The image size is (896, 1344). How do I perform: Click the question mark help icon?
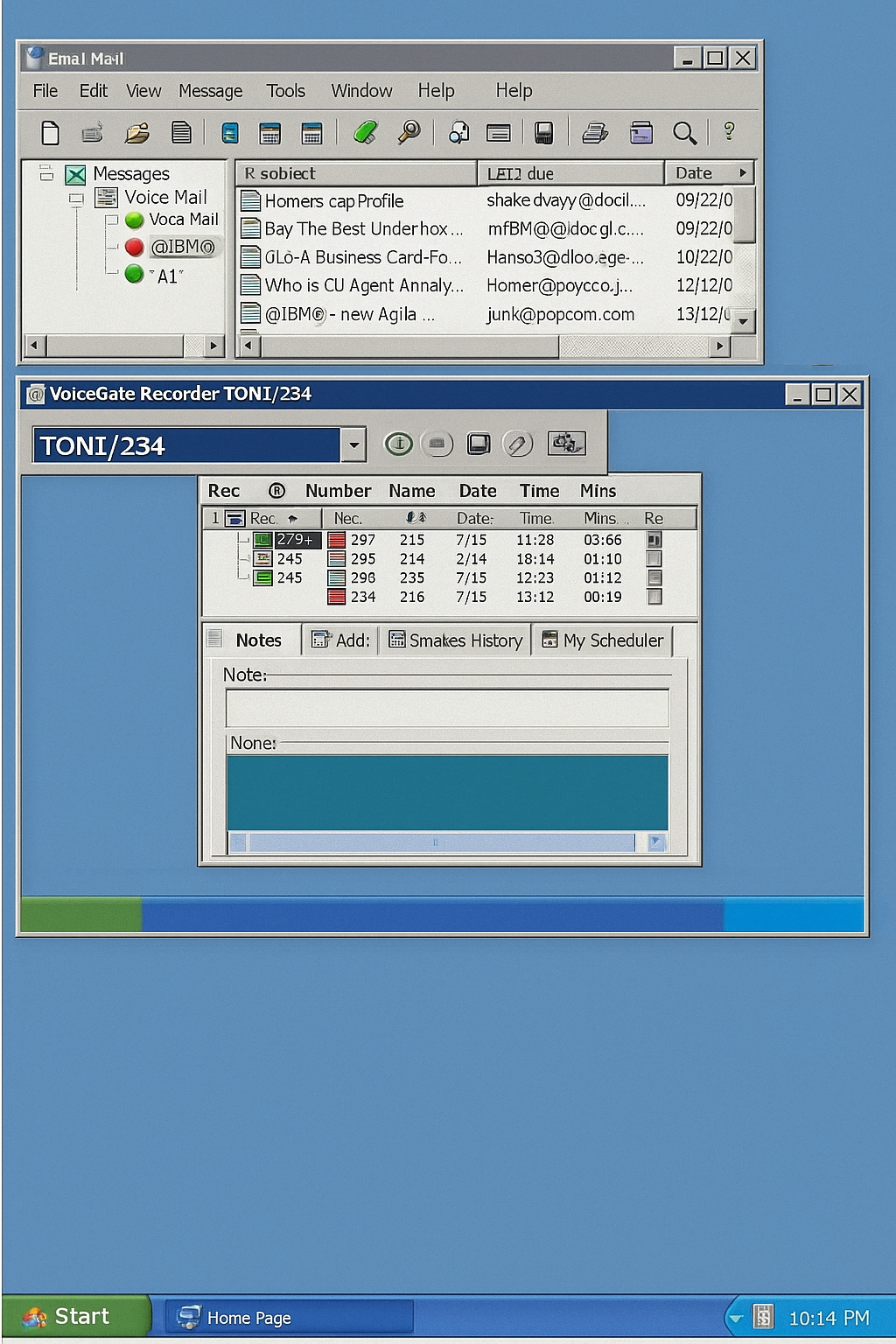(729, 132)
